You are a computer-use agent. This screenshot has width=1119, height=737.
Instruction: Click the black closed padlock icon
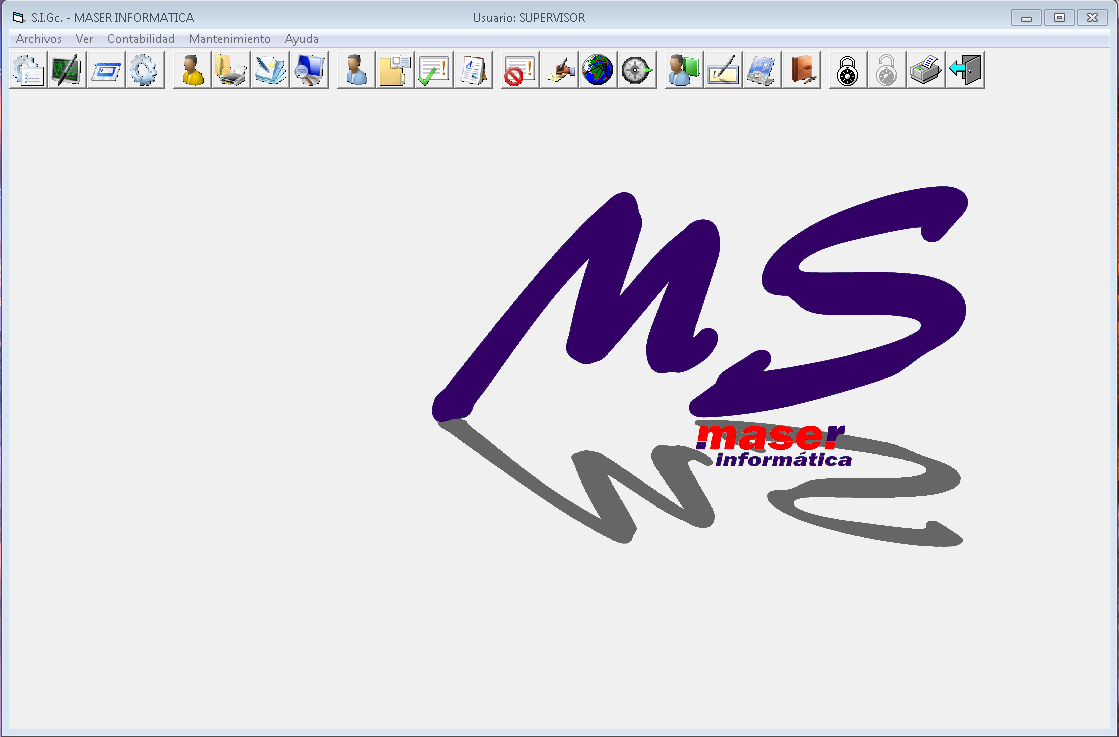click(849, 70)
